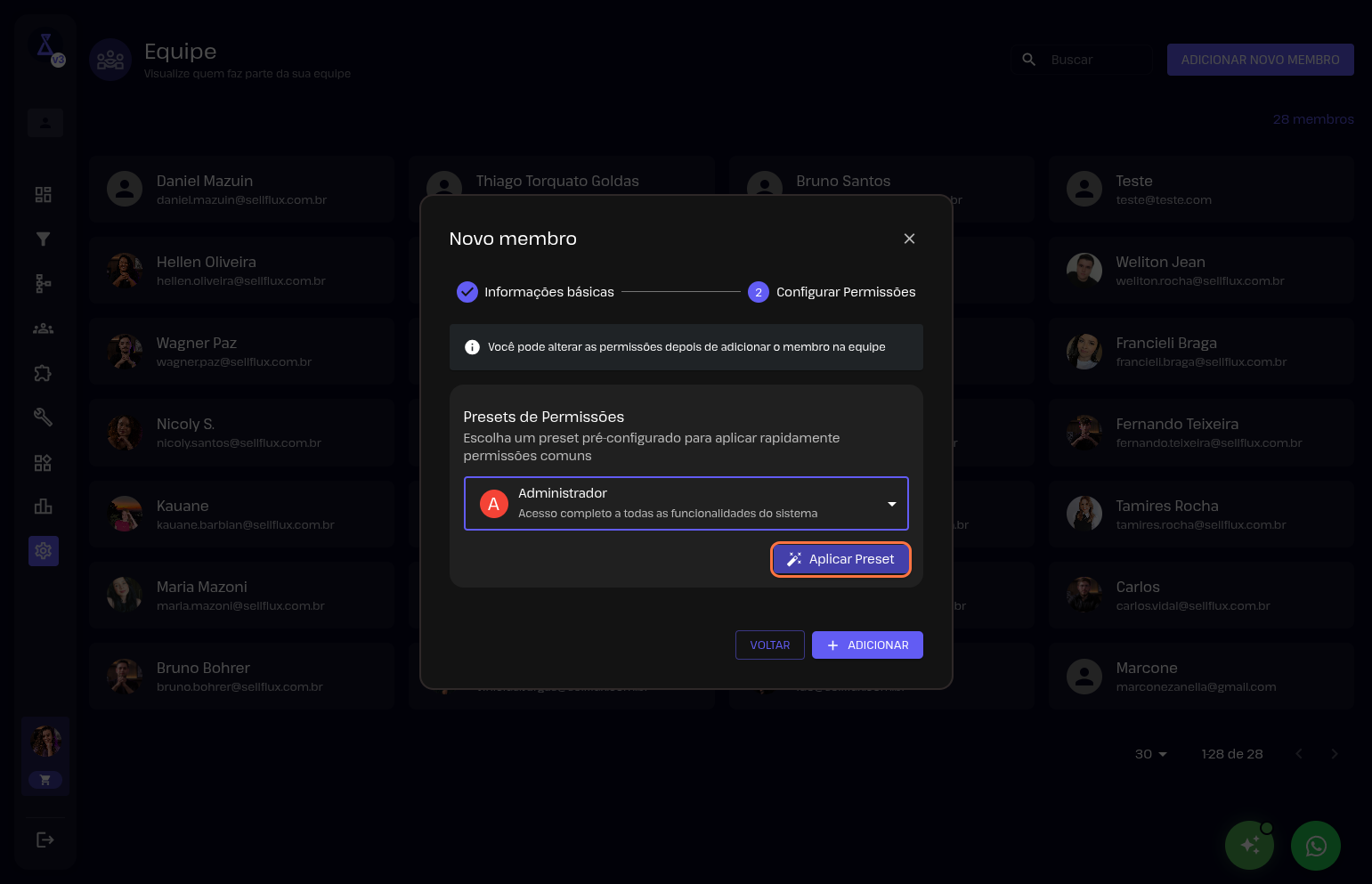Open the 30 rows-per-page dropdown
The height and width of the screenshot is (884, 1372).
pos(1150,754)
